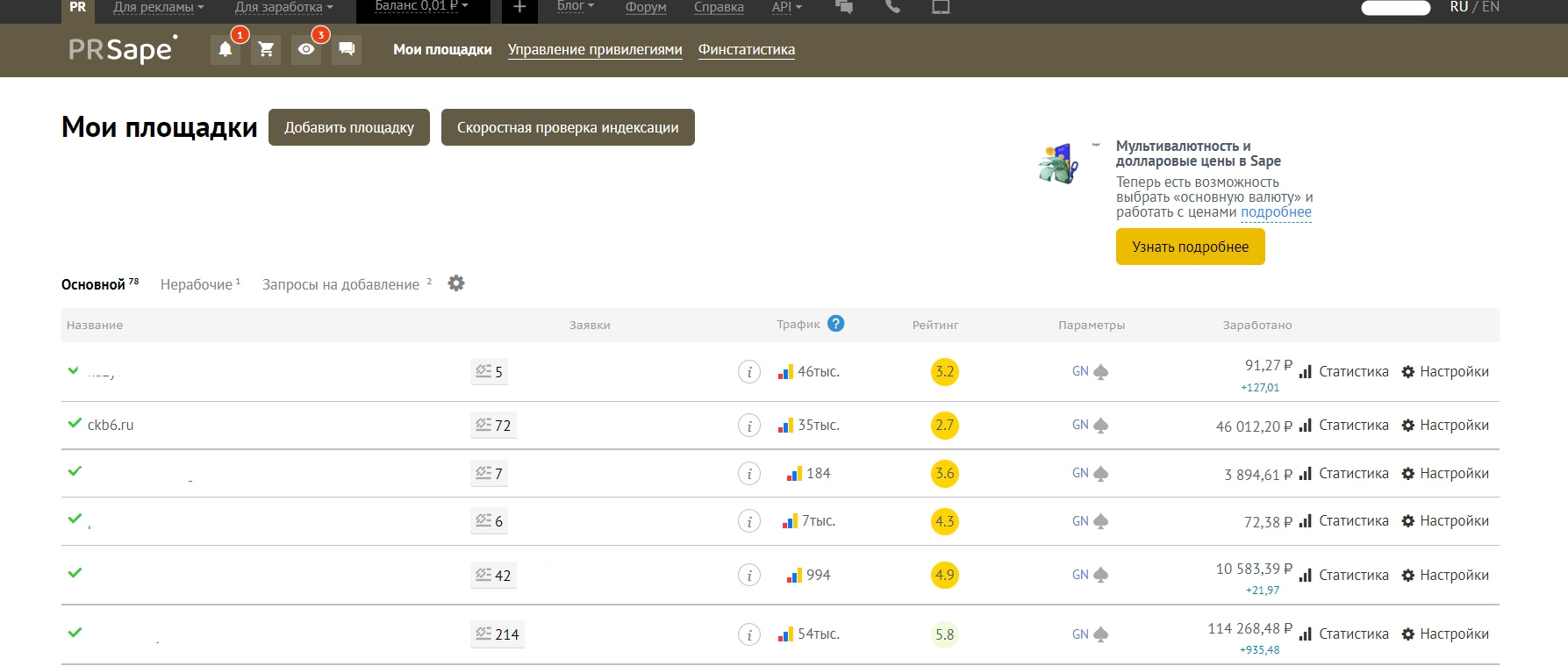Click the phone icon in the top bar
Image resolution: width=1568 pixels, height=666 pixels.
(892, 7)
